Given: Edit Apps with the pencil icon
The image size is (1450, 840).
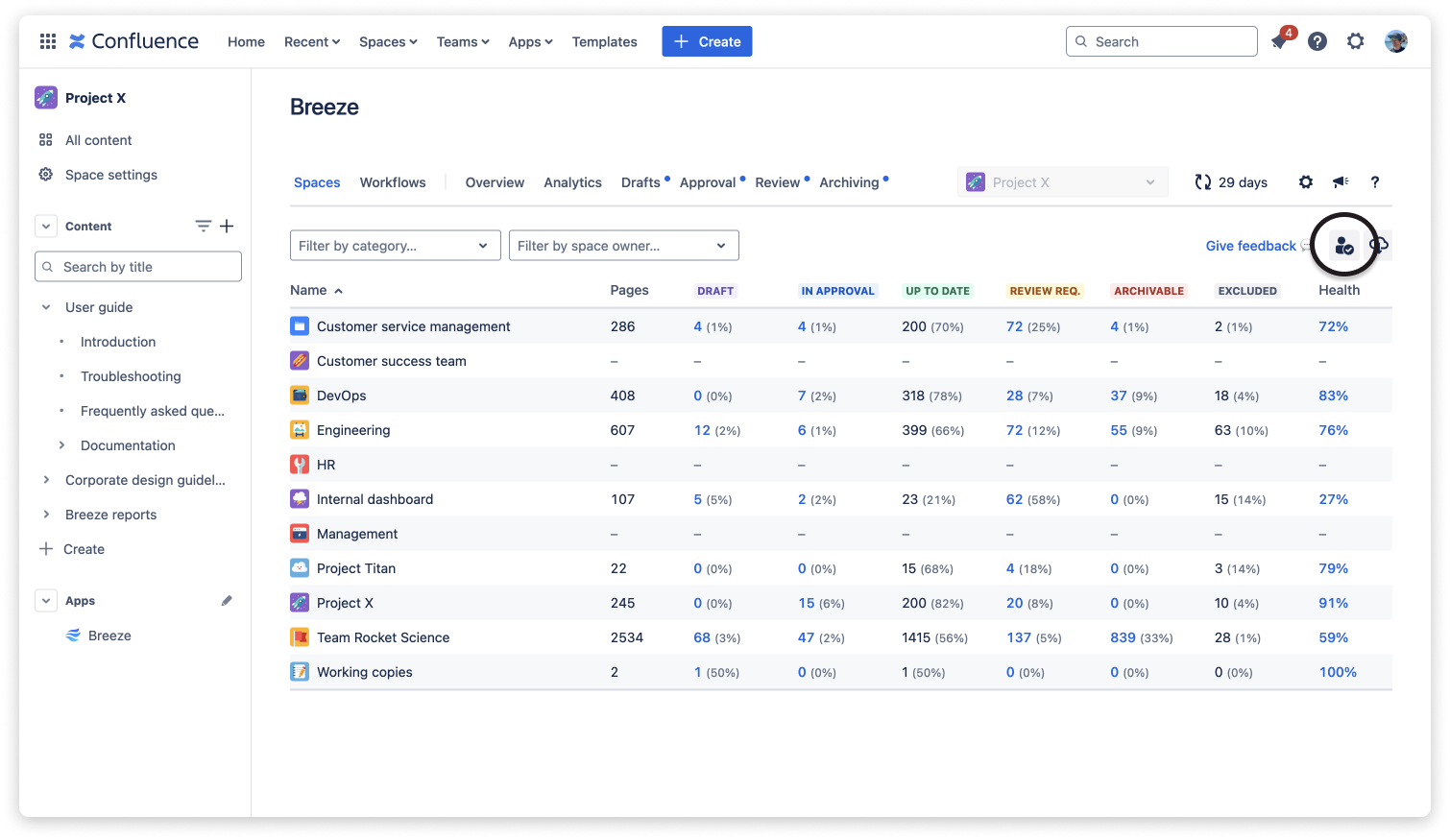Looking at the screenshot, I should [x=227, y=601].
